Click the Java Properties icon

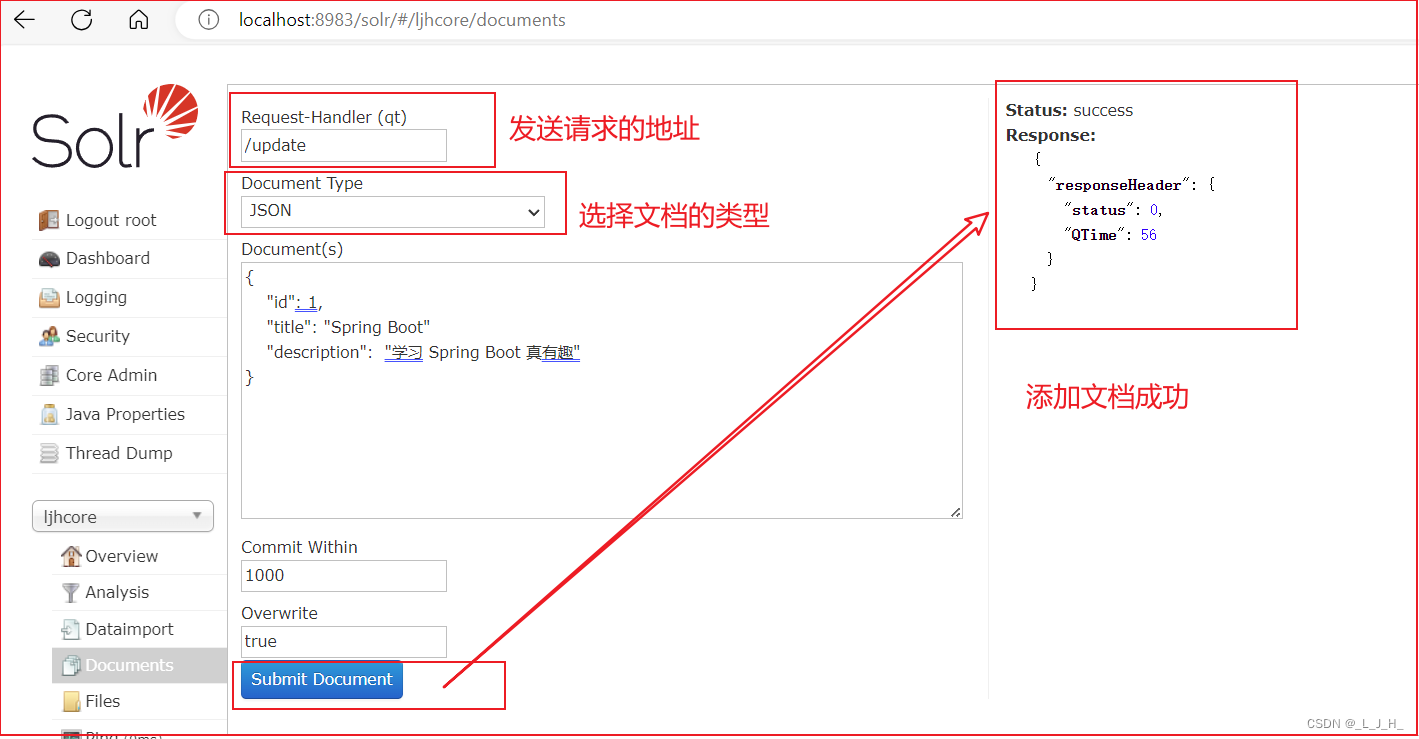pyautogui.click(x=49, y=415)
